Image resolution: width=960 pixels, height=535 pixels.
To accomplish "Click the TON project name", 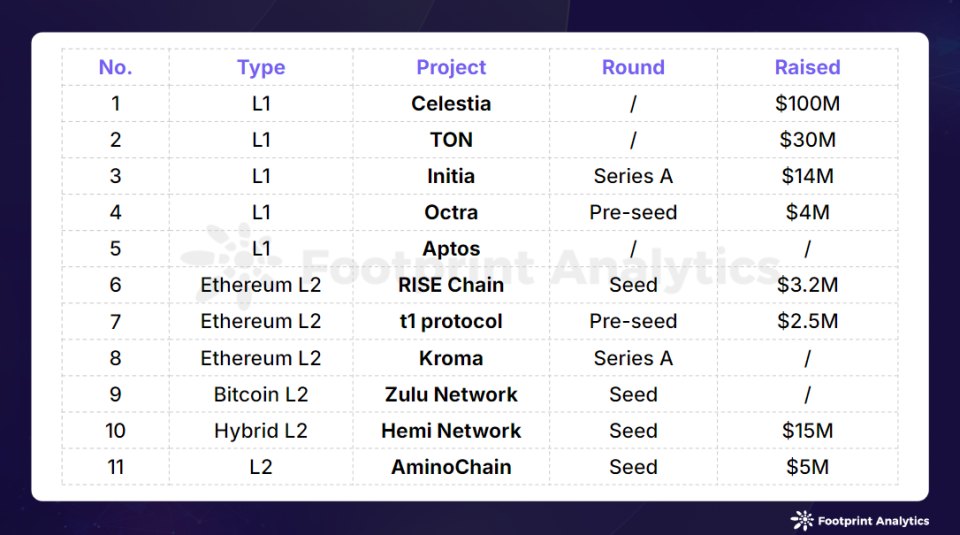I will click(451, 140).
